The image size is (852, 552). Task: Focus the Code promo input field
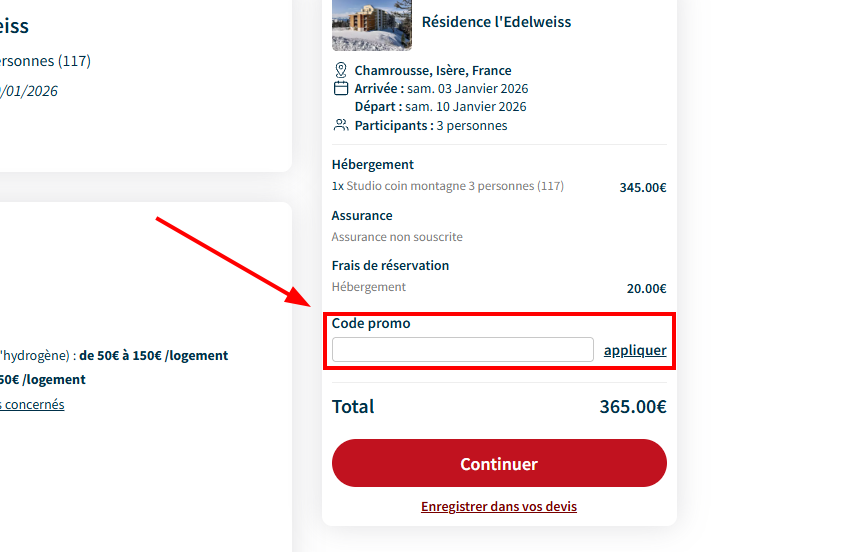[x=463, y=350]
